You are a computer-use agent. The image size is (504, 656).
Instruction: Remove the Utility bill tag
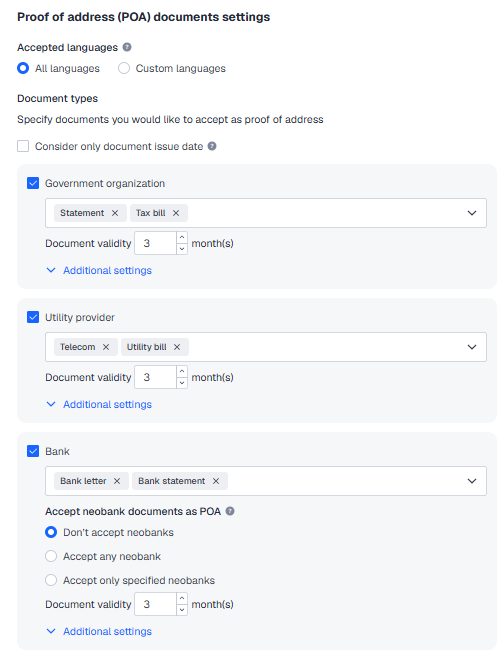(x=177, y=347)
